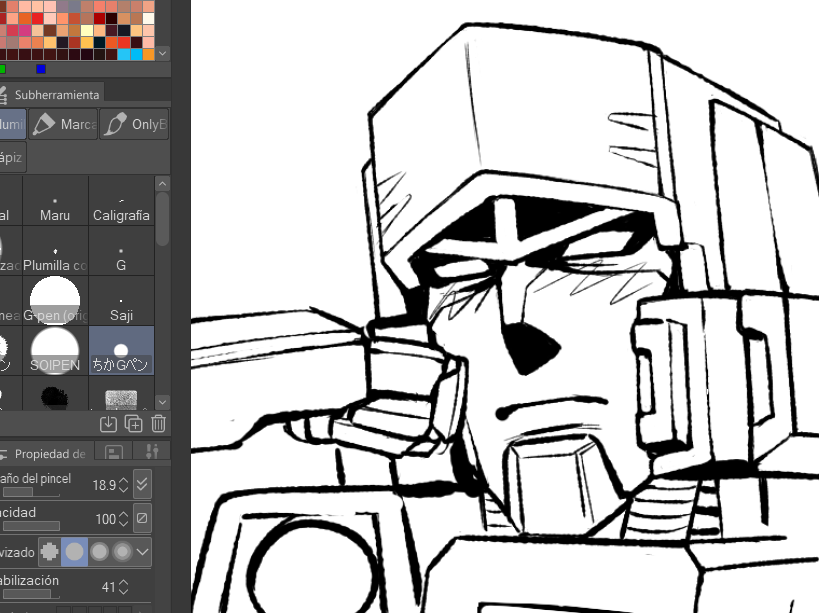Click the stabilization stepper arrows

tap(123, 587)
